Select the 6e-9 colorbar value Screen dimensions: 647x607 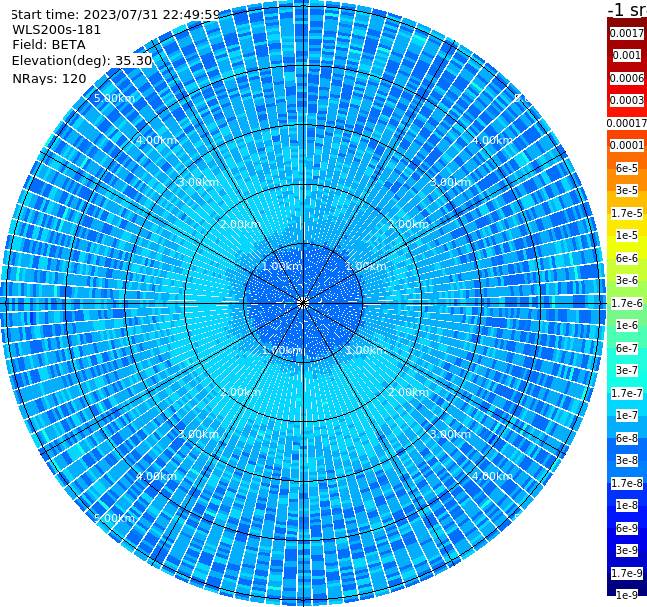click(627, 528)
